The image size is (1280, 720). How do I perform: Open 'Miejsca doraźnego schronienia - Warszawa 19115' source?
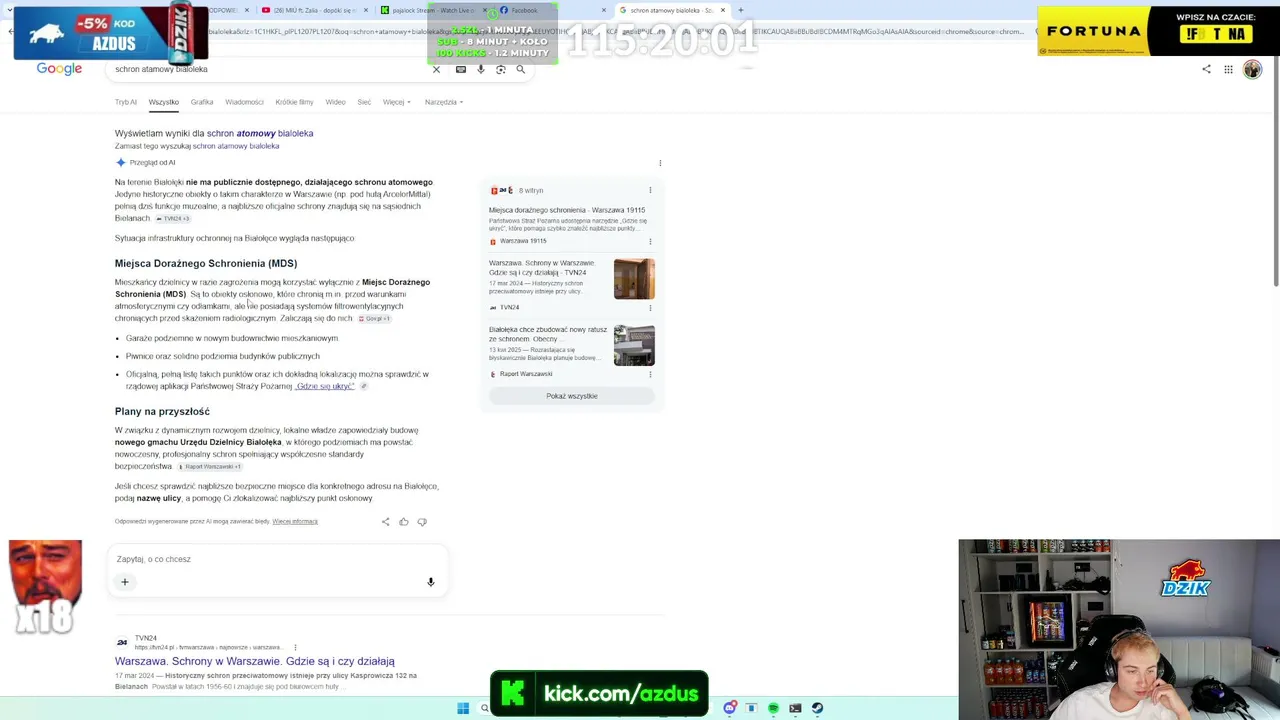click(567, 210)
